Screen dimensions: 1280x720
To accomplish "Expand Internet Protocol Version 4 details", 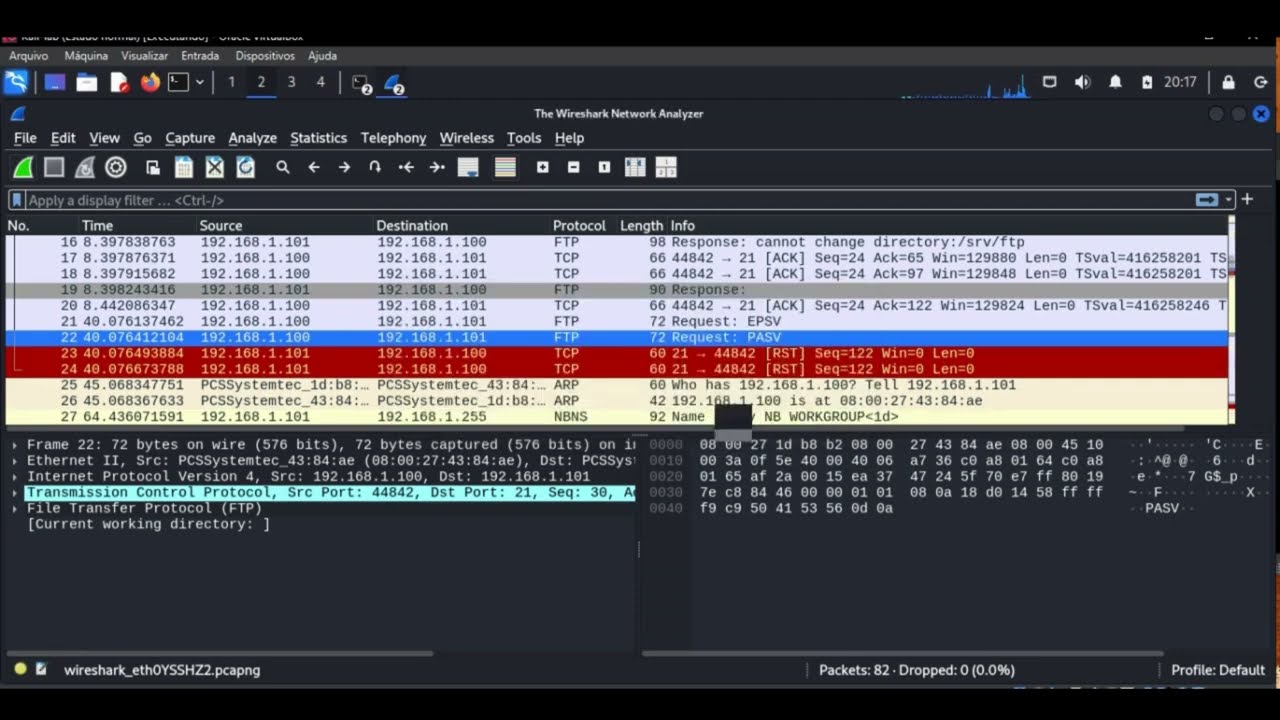I will tap(14, 477).
